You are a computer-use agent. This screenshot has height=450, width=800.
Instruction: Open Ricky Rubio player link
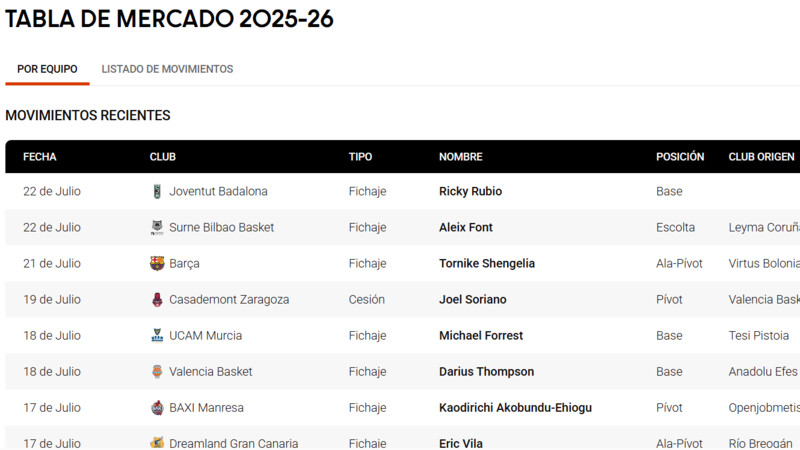[470, 191]
